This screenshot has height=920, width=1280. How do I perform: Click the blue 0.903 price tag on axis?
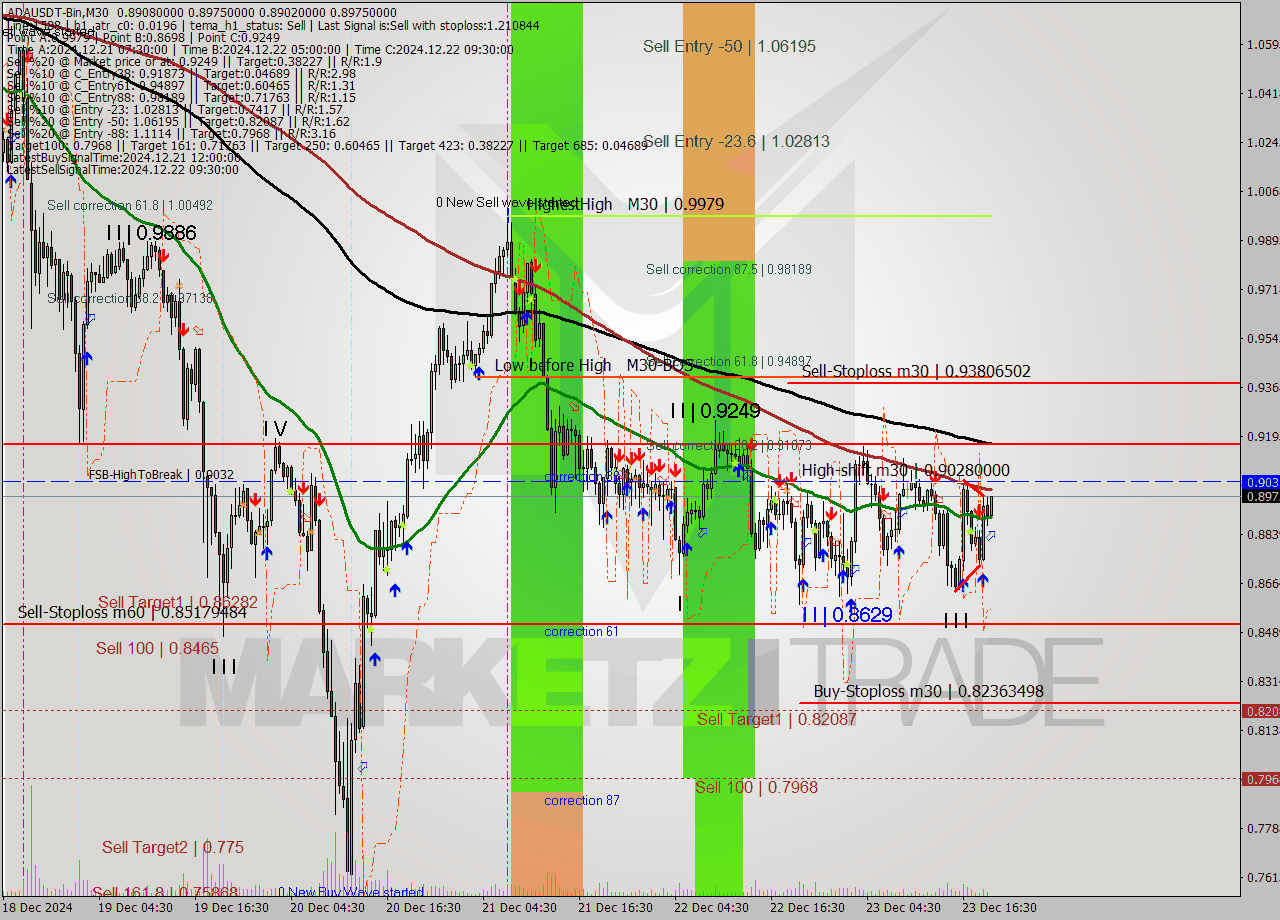pos(1260,482)
